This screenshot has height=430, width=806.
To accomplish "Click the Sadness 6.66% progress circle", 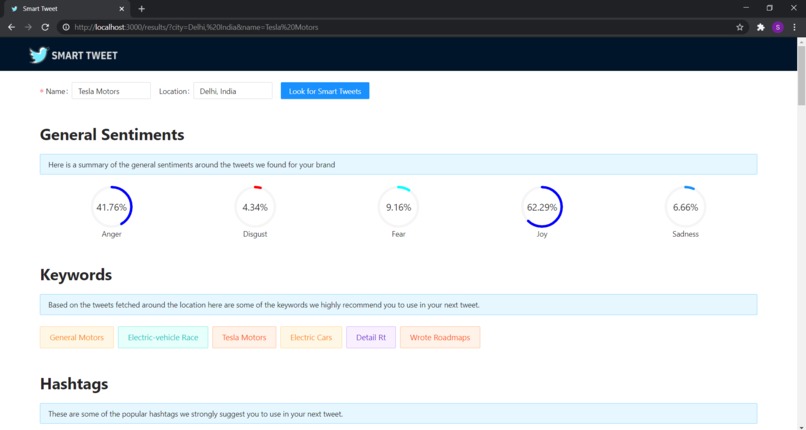I will pos(685,207).
